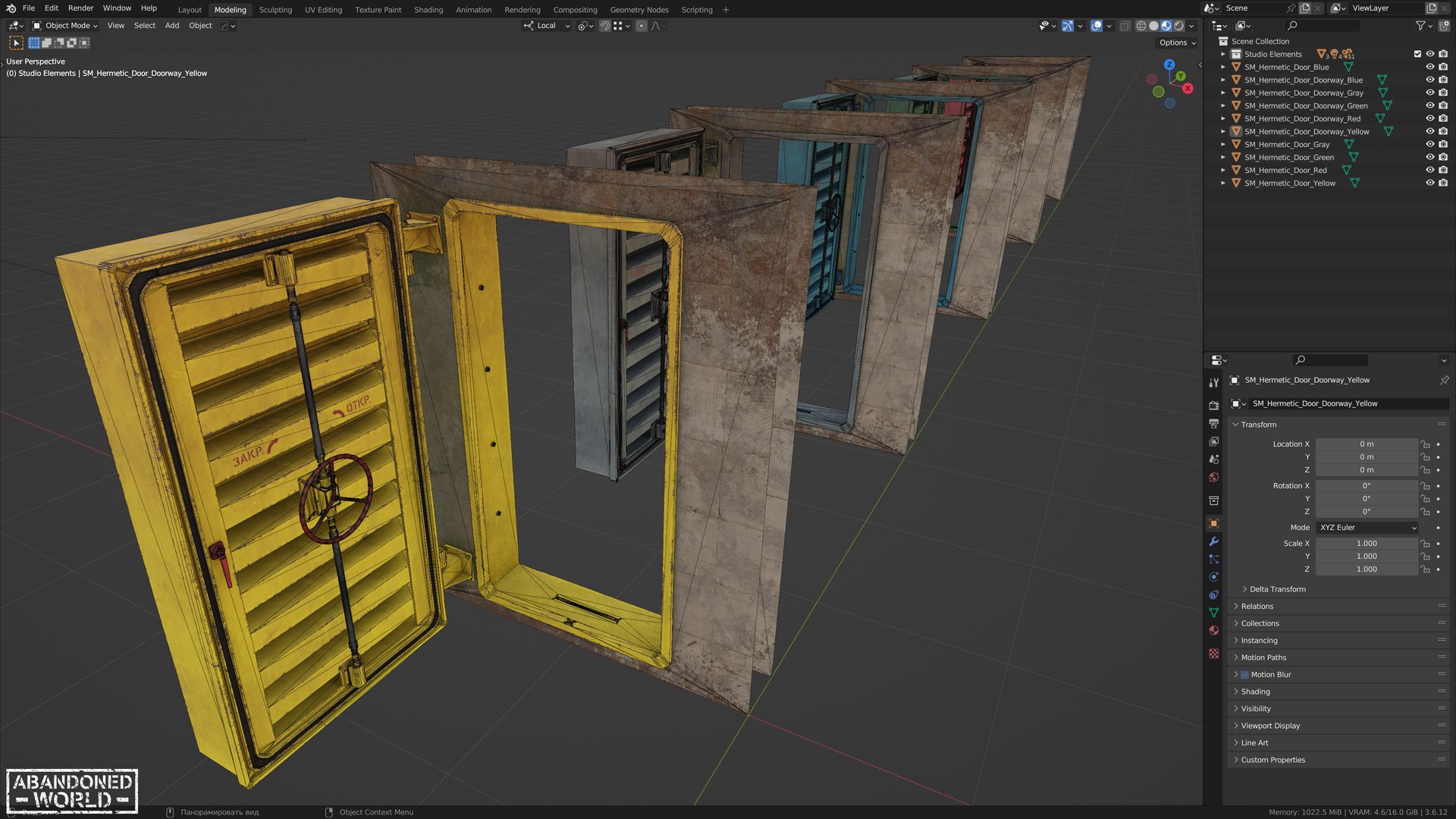Open the Render properties tab
Screen dimensions: 1456x819
coord(1213,406)
